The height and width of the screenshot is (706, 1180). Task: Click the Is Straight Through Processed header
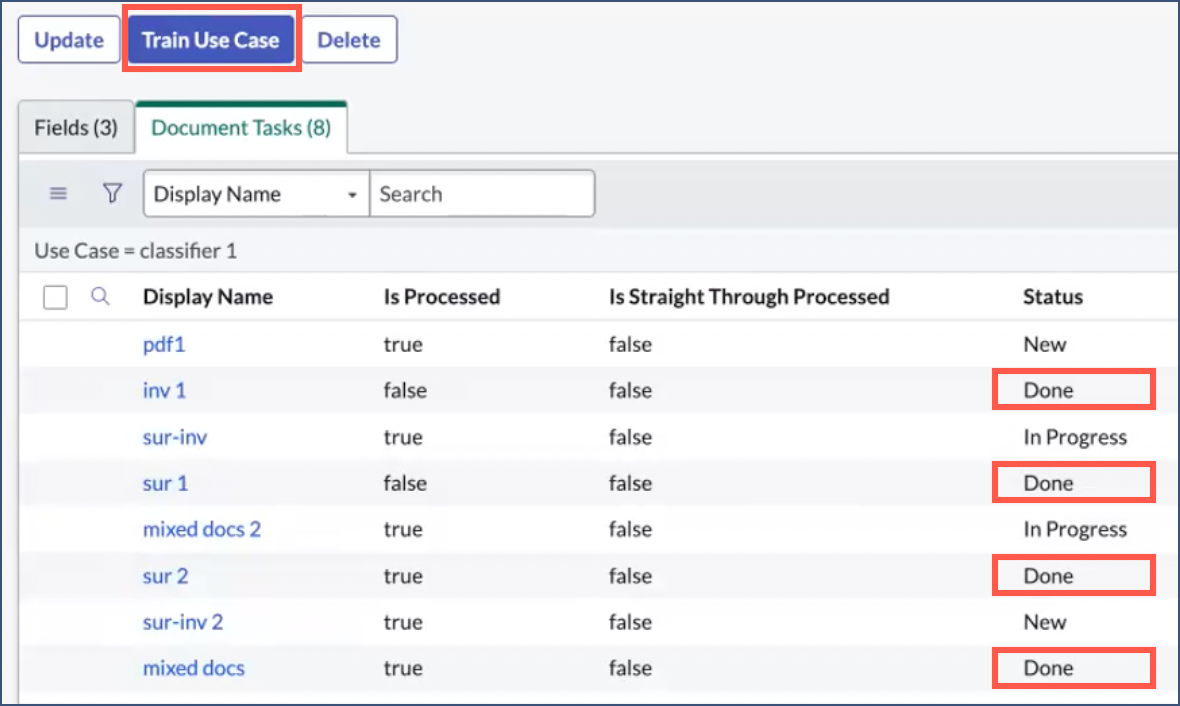pyautogui.click(x=750, y=297)
